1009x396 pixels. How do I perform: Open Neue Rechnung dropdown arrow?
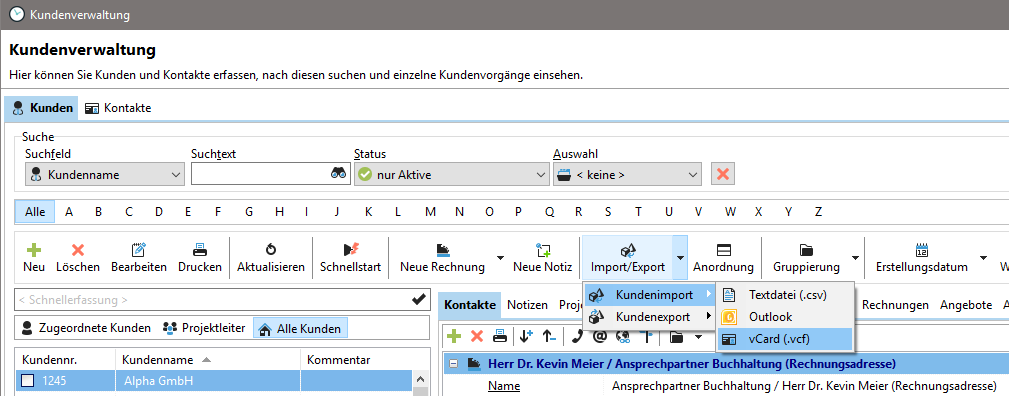500,257
